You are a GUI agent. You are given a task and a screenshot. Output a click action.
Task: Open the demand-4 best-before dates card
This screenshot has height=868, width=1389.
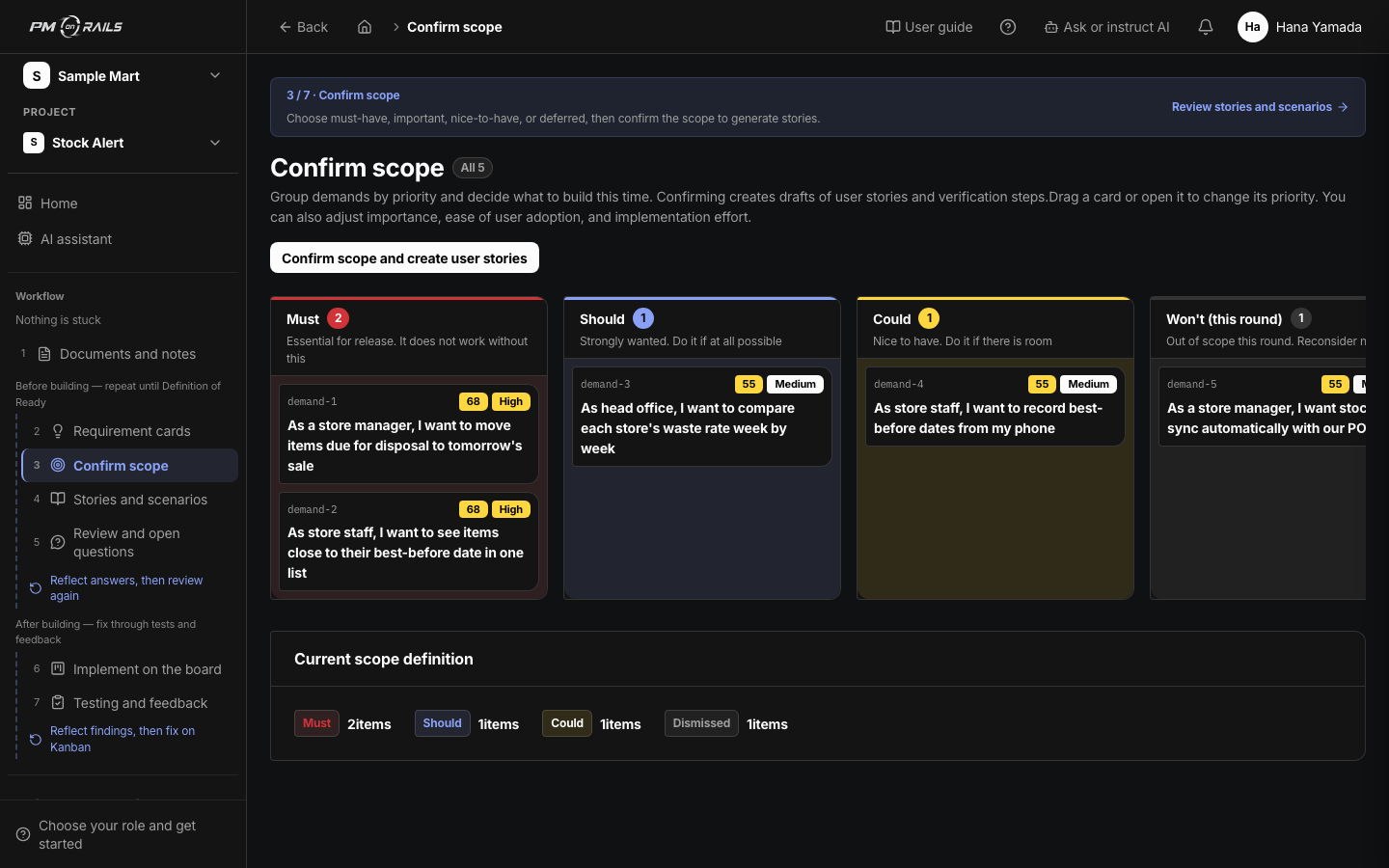click(995, 406)
